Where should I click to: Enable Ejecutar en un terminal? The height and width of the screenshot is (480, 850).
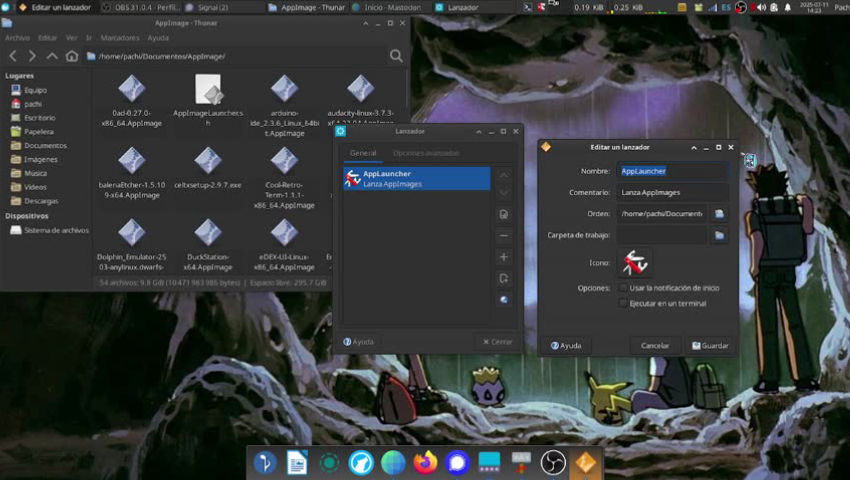point(623,303)
